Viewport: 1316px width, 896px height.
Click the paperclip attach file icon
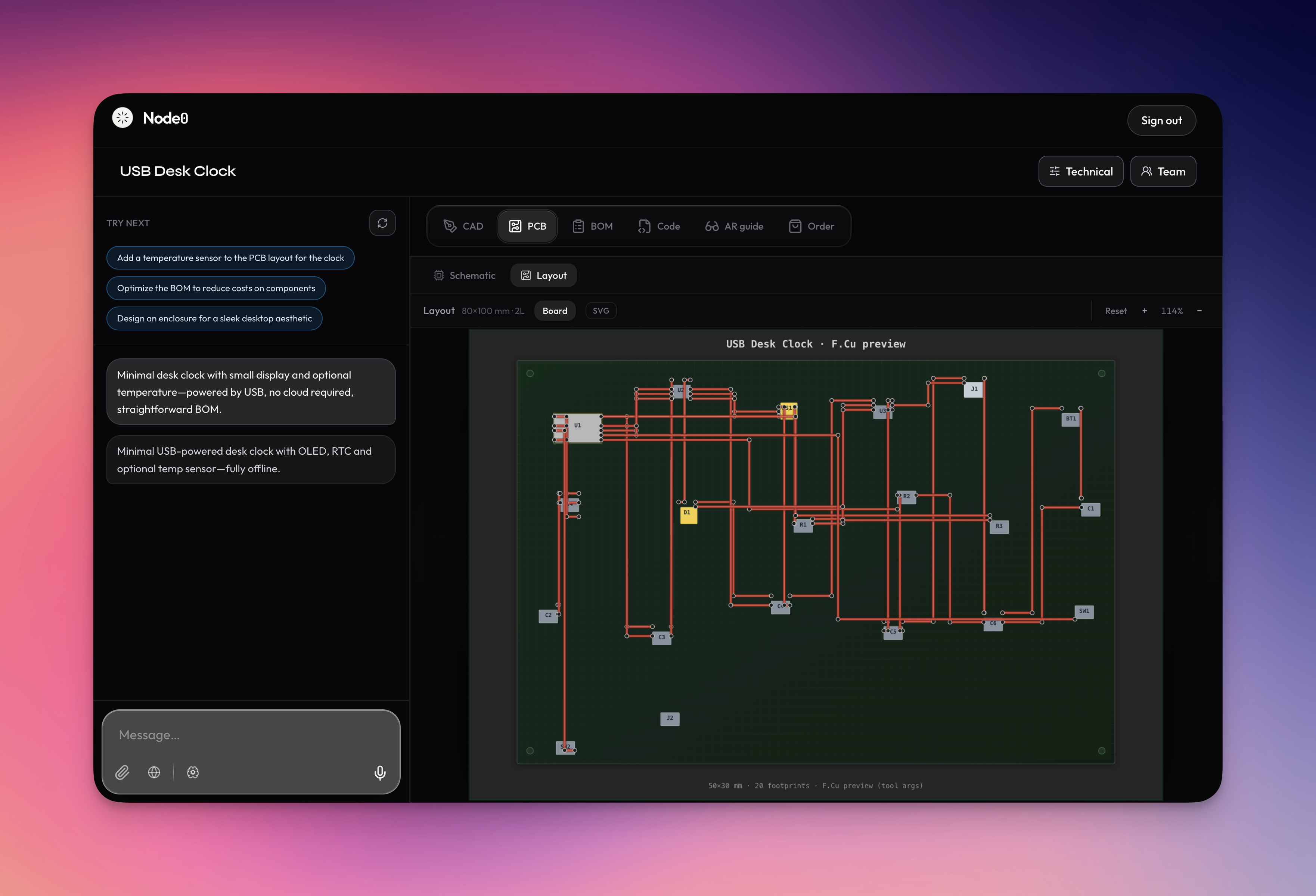pyautogui.click(x=122, y=772)
